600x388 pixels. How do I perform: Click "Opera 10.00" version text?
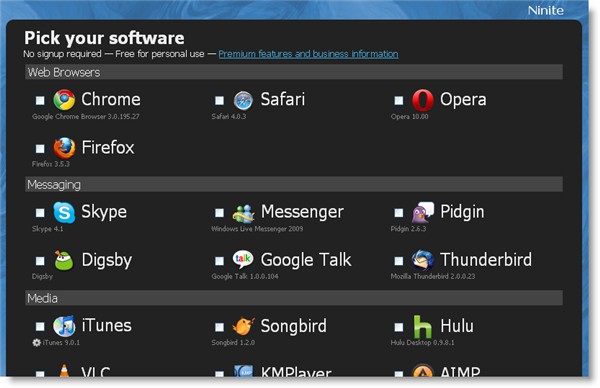[x=409, y=116]
